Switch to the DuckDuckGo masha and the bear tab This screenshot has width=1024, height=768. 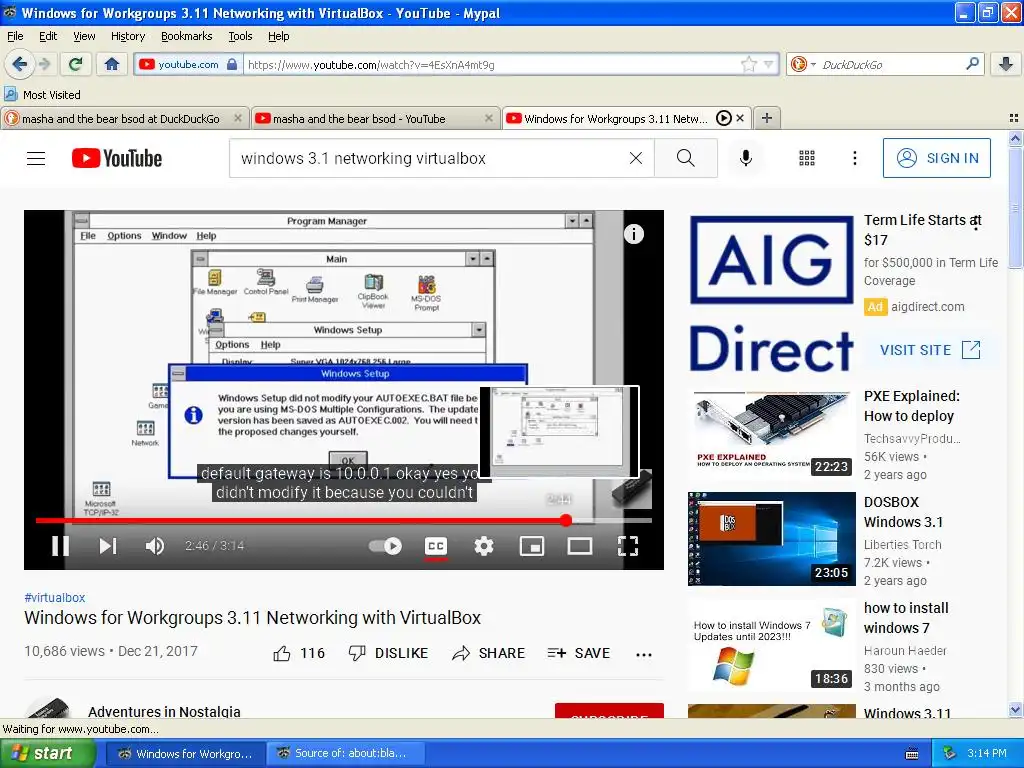[124, 118]
